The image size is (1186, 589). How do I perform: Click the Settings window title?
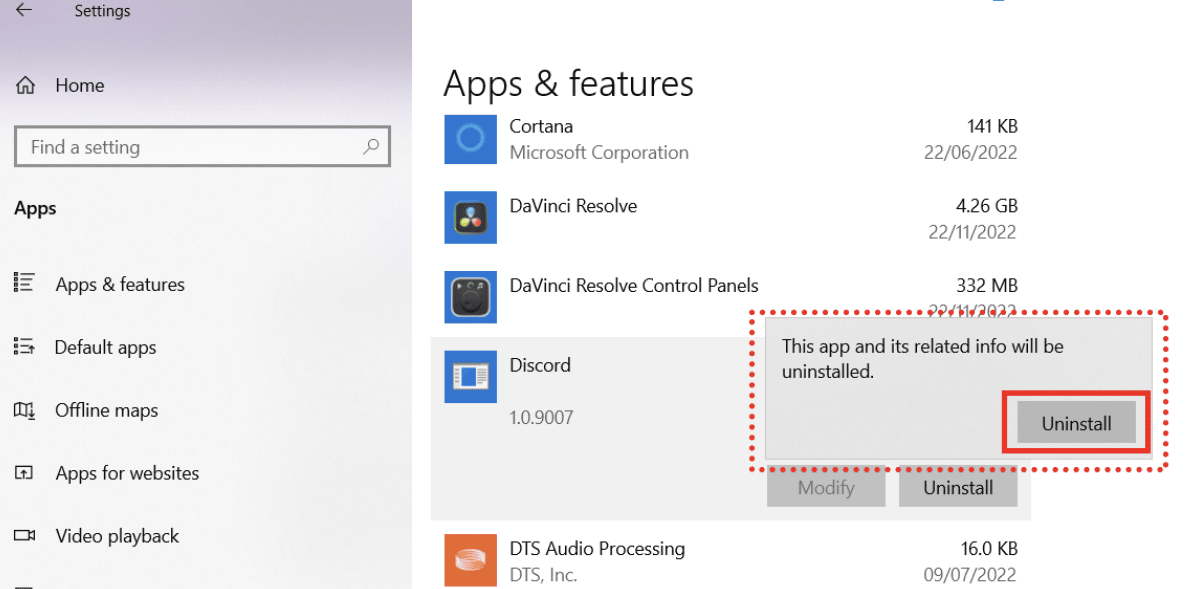(x=102, y=11)
